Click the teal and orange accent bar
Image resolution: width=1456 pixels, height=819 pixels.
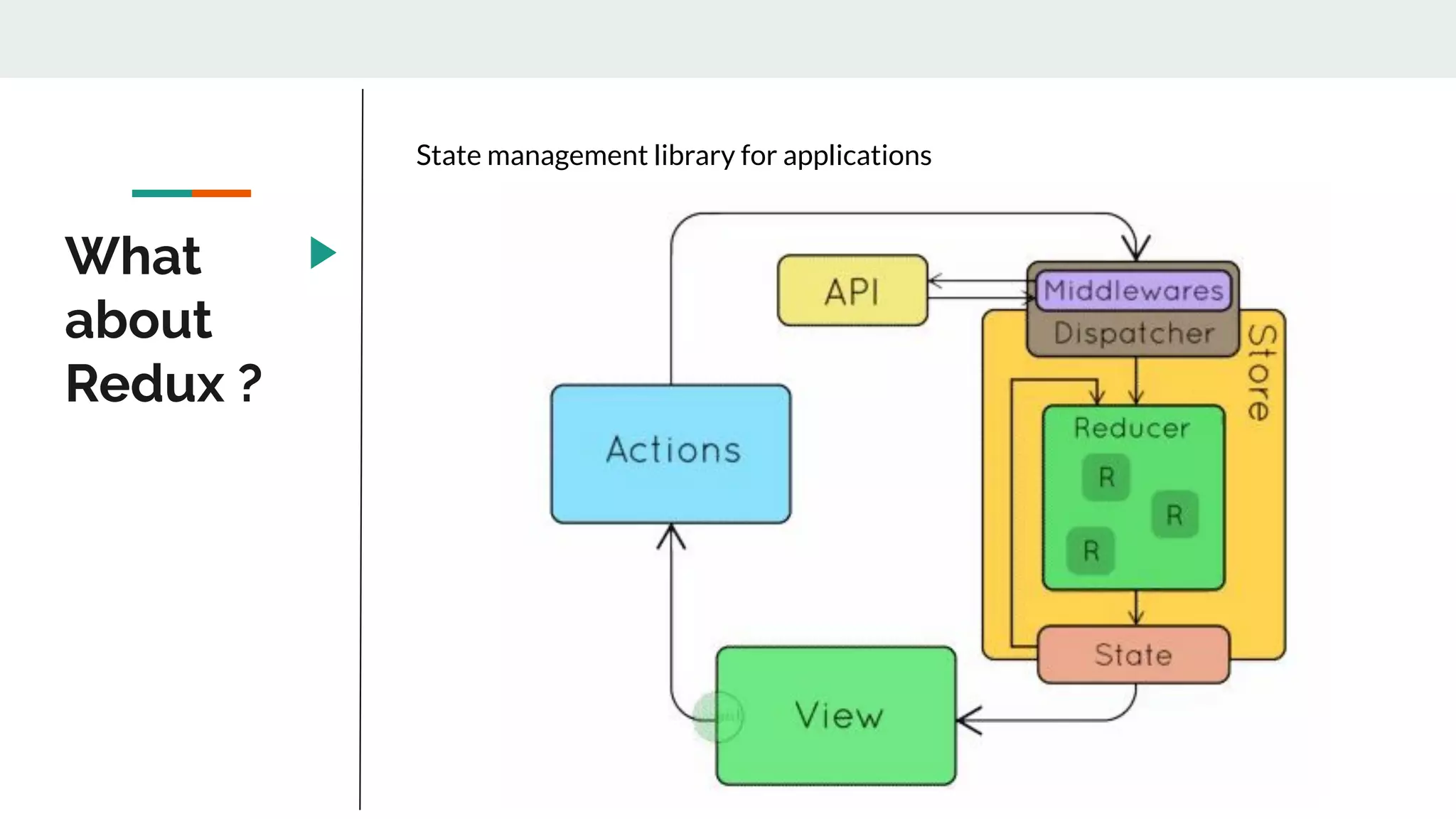pyautogui.click(x=191, y=193)
